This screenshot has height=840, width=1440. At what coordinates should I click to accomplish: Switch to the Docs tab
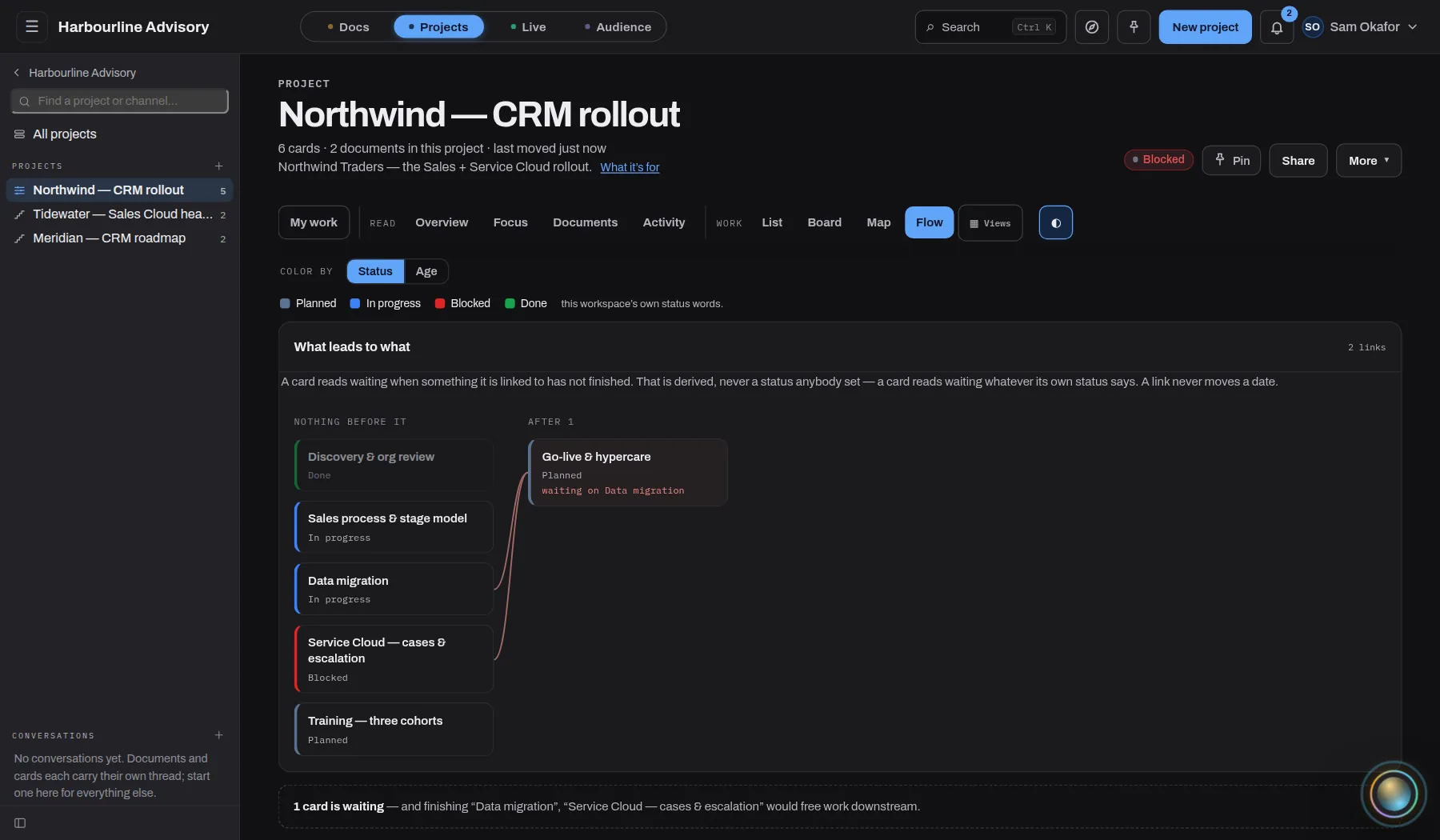tap(347, 27)
